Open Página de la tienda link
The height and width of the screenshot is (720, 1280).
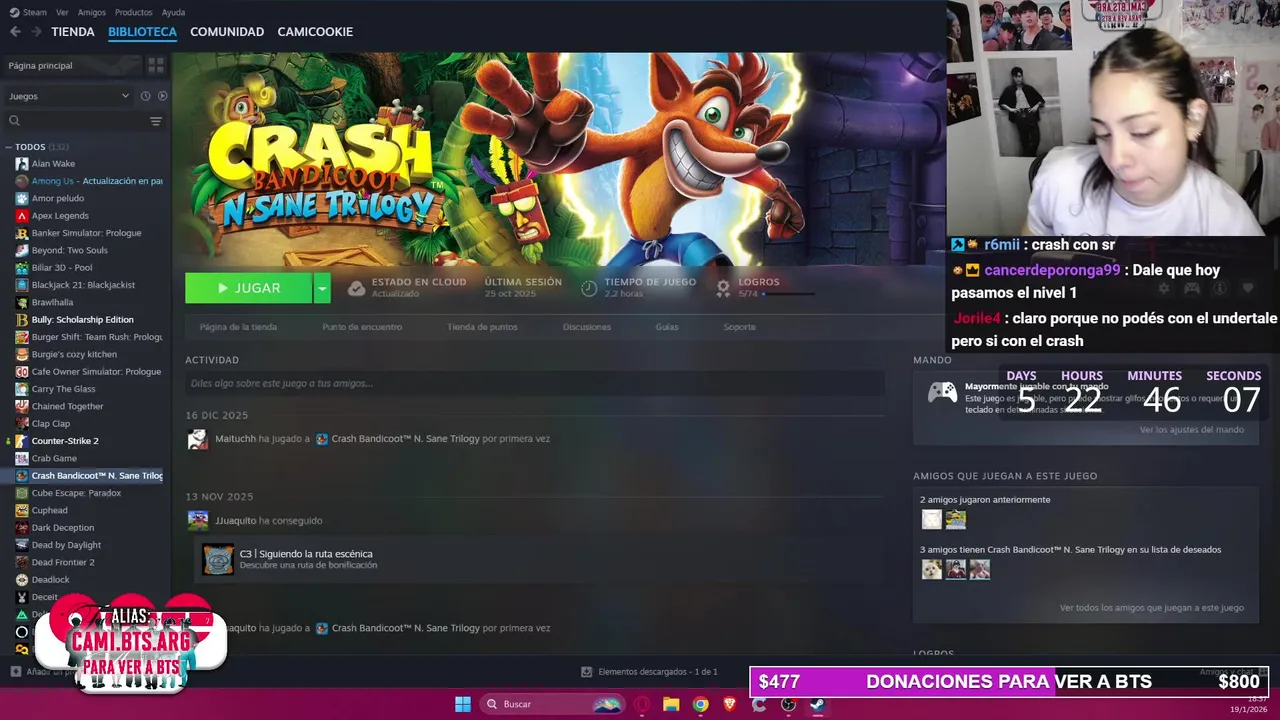pos(238,327)
